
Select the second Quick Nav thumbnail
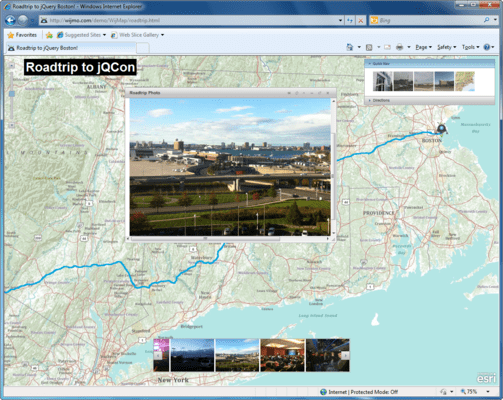pos(403,81)
